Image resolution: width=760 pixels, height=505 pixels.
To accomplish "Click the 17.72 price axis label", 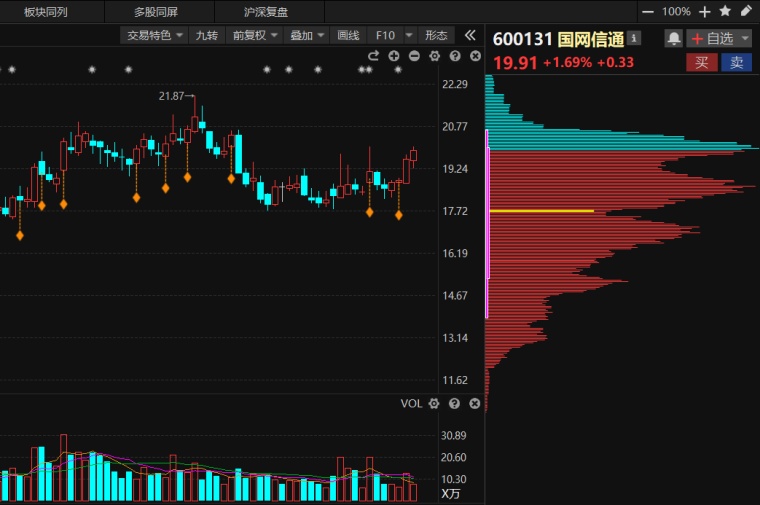I will tap(455, 211).
